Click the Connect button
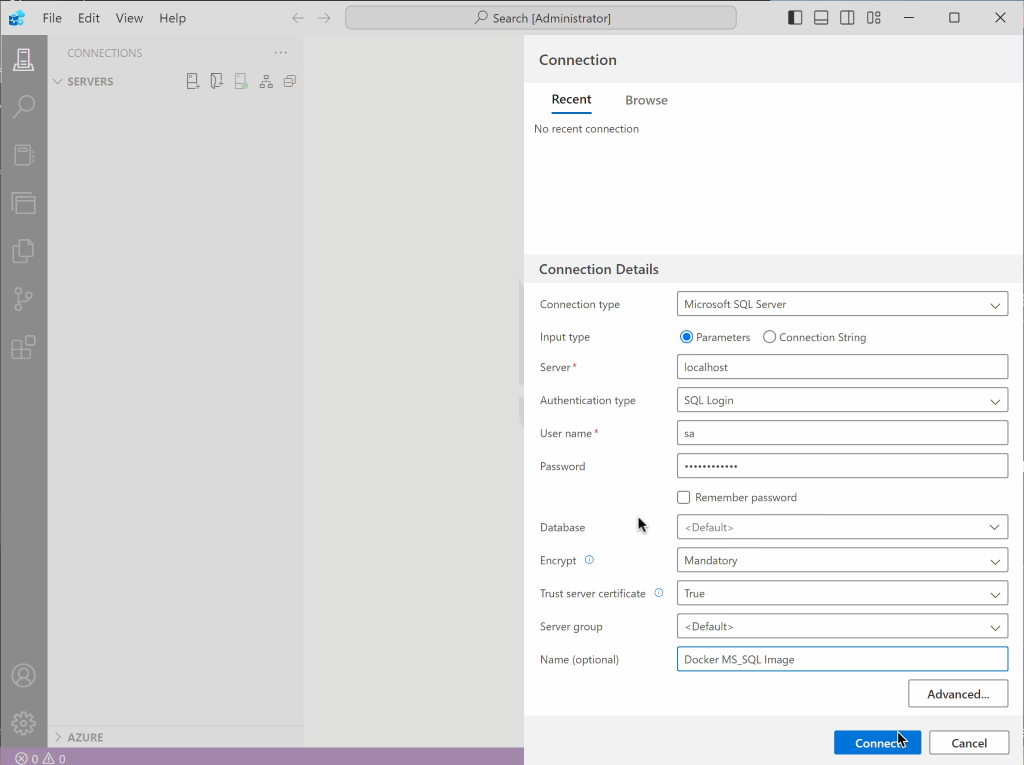This screenshot has height=765, width=1024. (x=877, y=743)
